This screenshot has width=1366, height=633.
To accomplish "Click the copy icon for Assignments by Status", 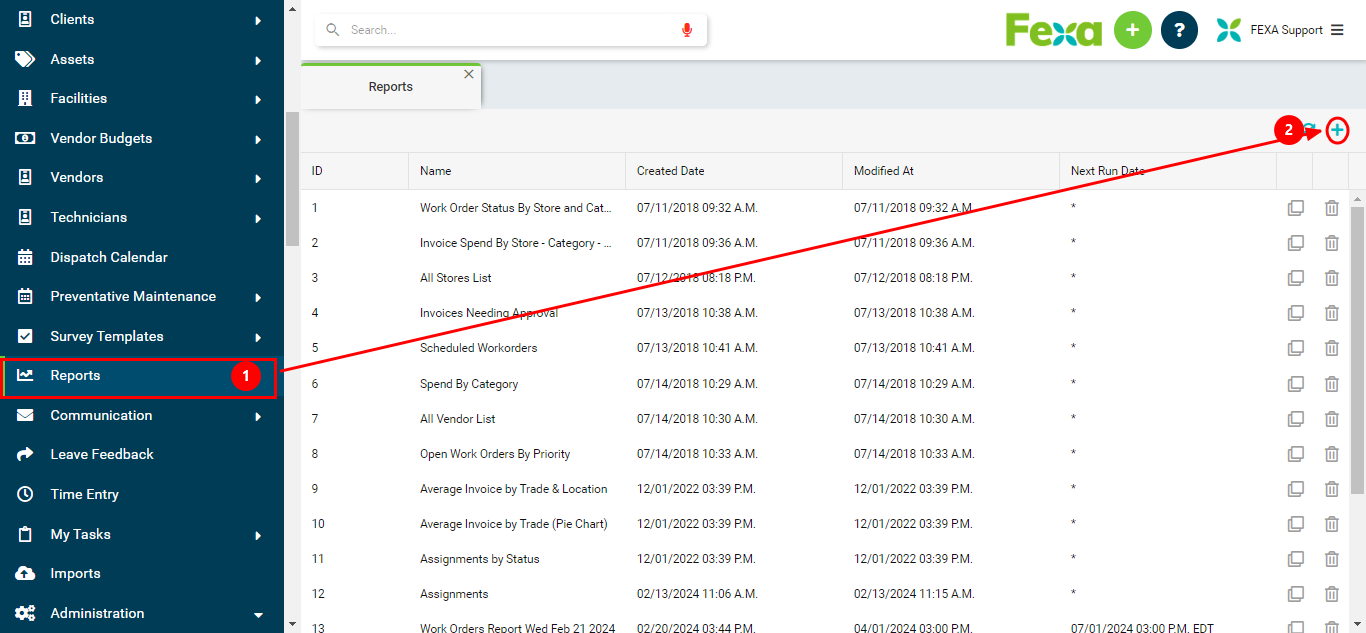I will [1295, 559].
